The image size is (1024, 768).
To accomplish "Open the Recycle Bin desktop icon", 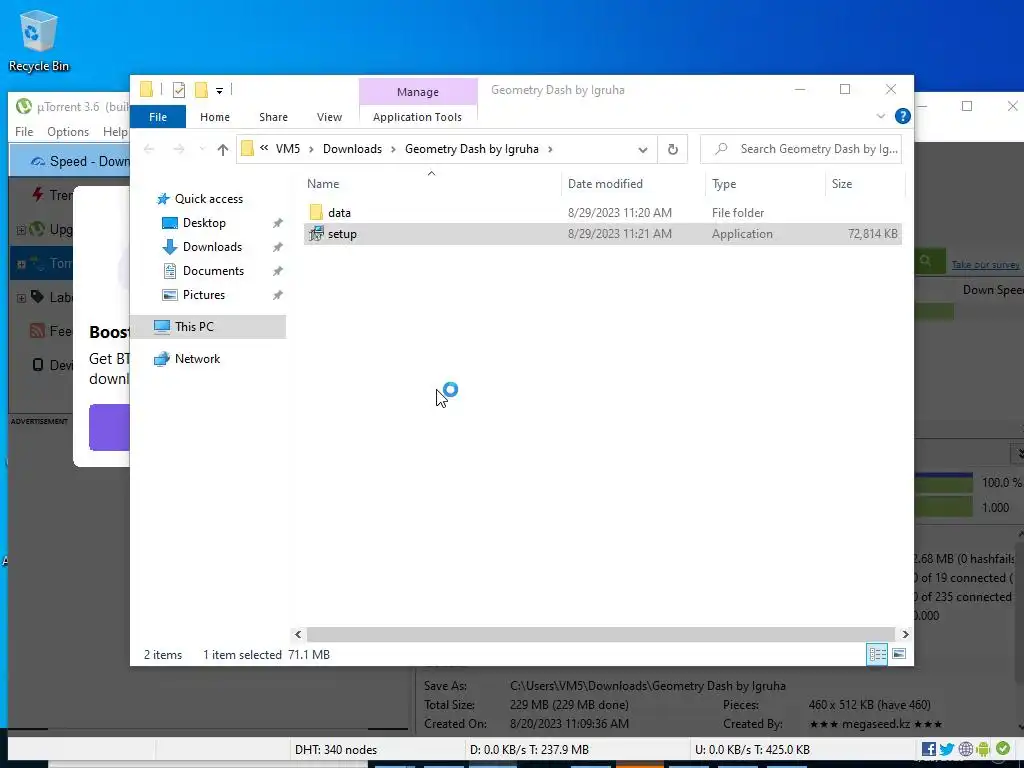I will click(x=38, y=40).
